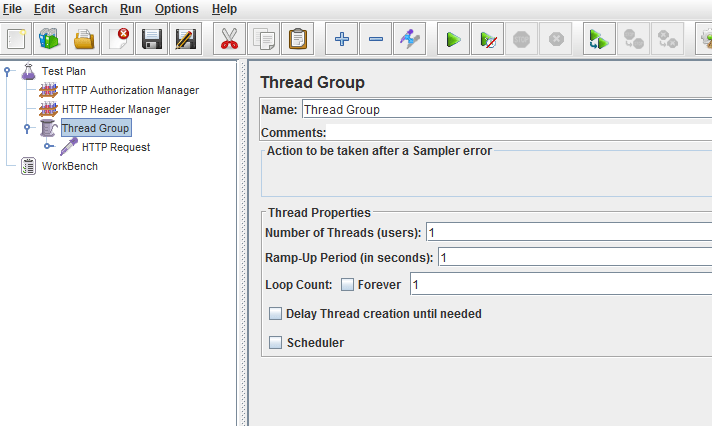Click the blue plus Expand All icon

(x=342, y=40)
